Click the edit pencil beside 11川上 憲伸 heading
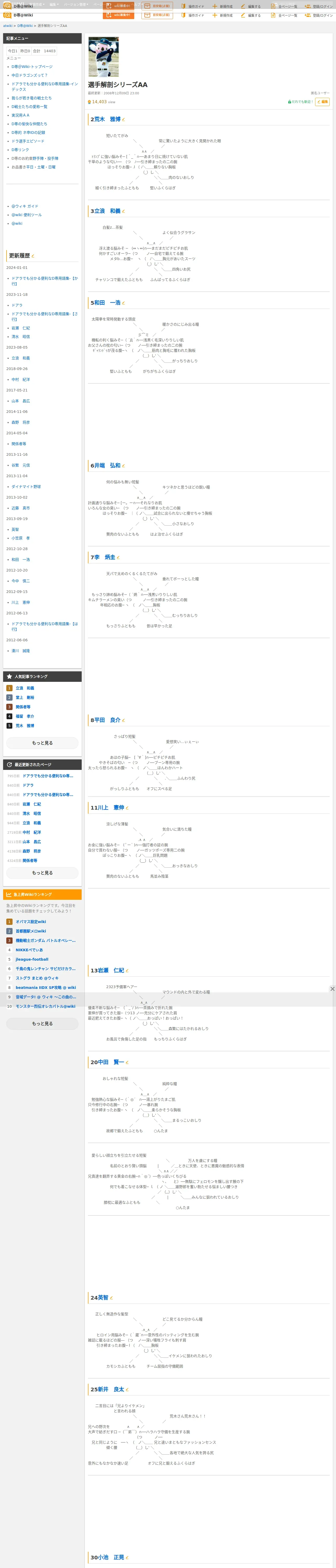 click(127, 808)
